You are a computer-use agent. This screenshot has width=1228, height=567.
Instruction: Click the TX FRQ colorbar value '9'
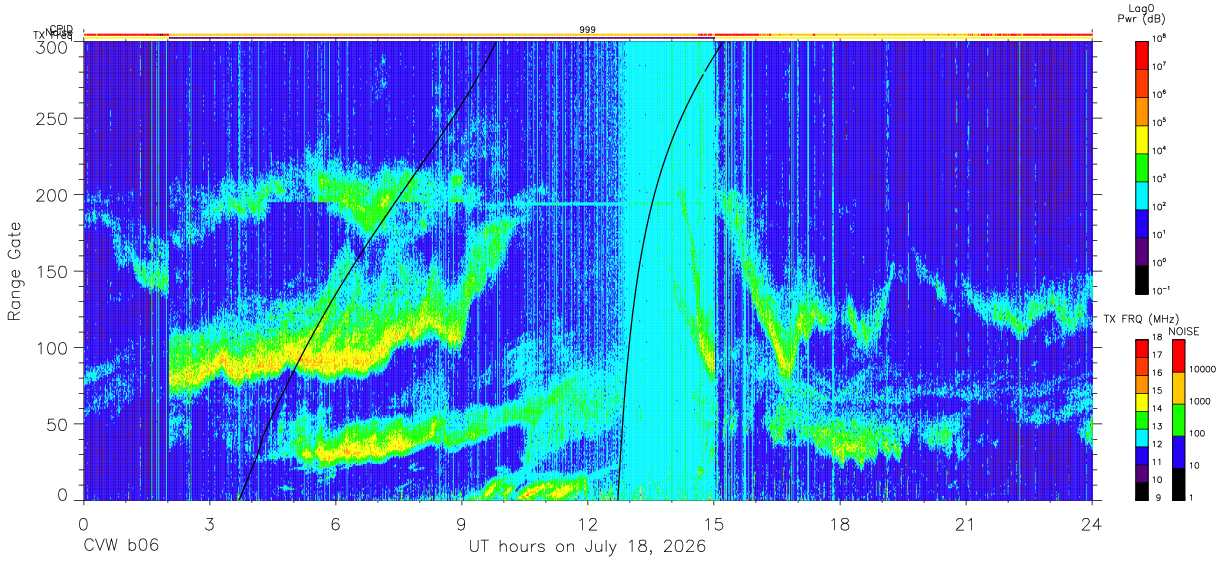(x=1158, y=497)
